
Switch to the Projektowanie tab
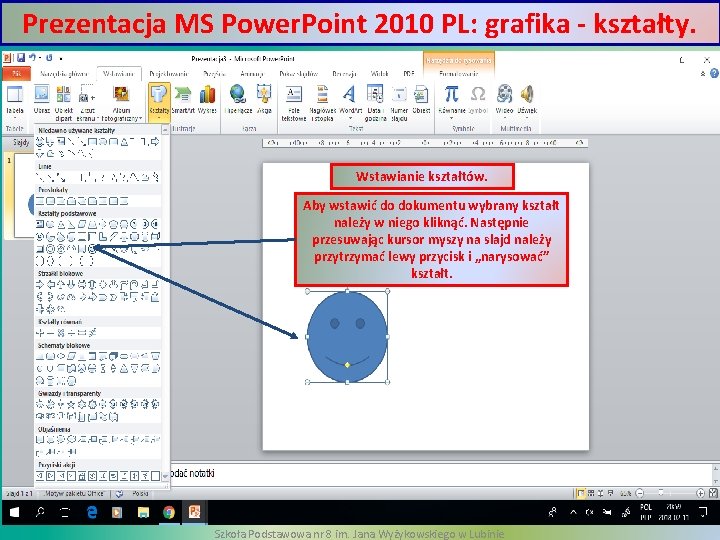click(x=169, y=73)
